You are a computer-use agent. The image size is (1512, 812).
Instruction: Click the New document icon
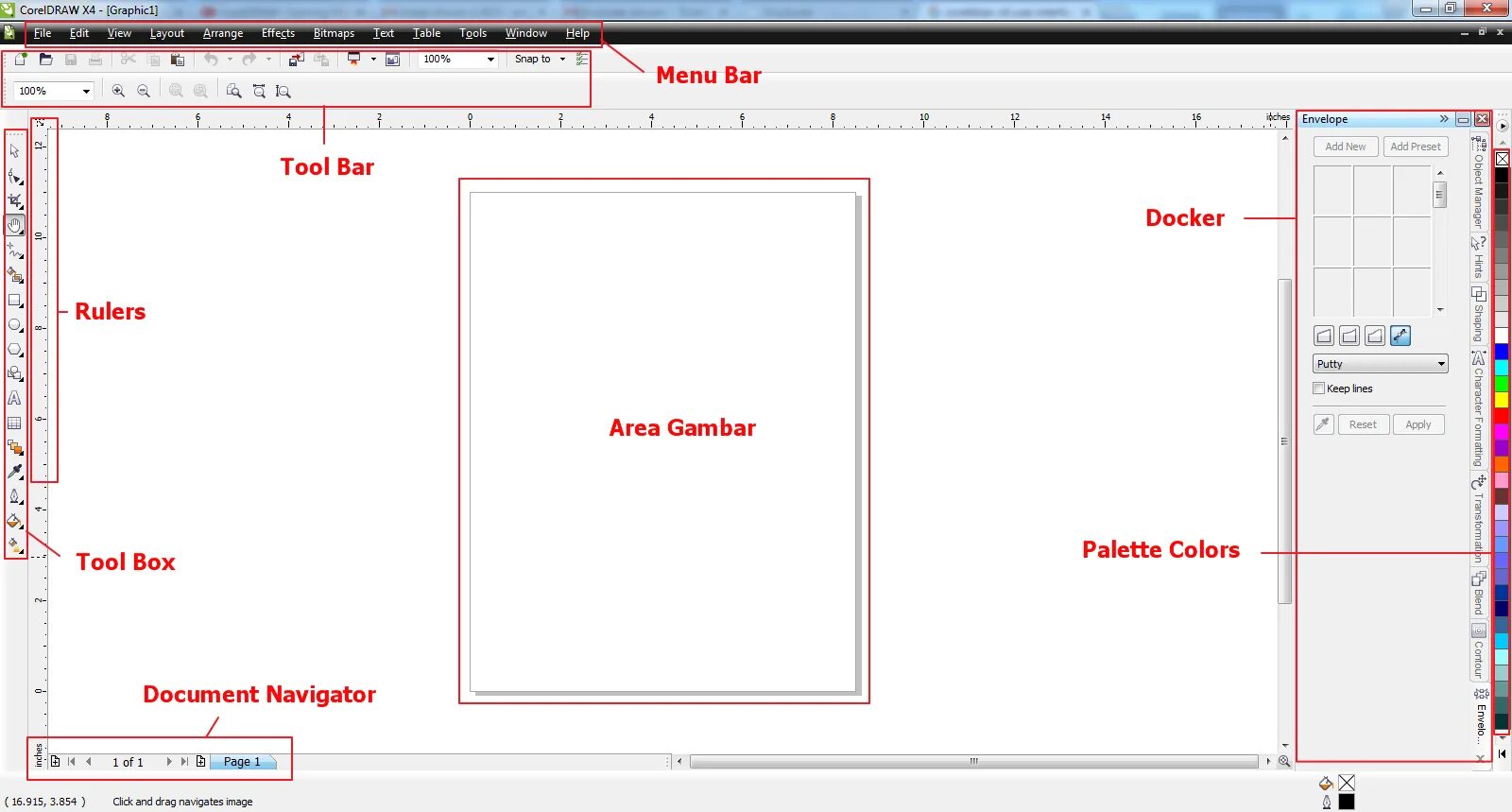pos(20,60)
